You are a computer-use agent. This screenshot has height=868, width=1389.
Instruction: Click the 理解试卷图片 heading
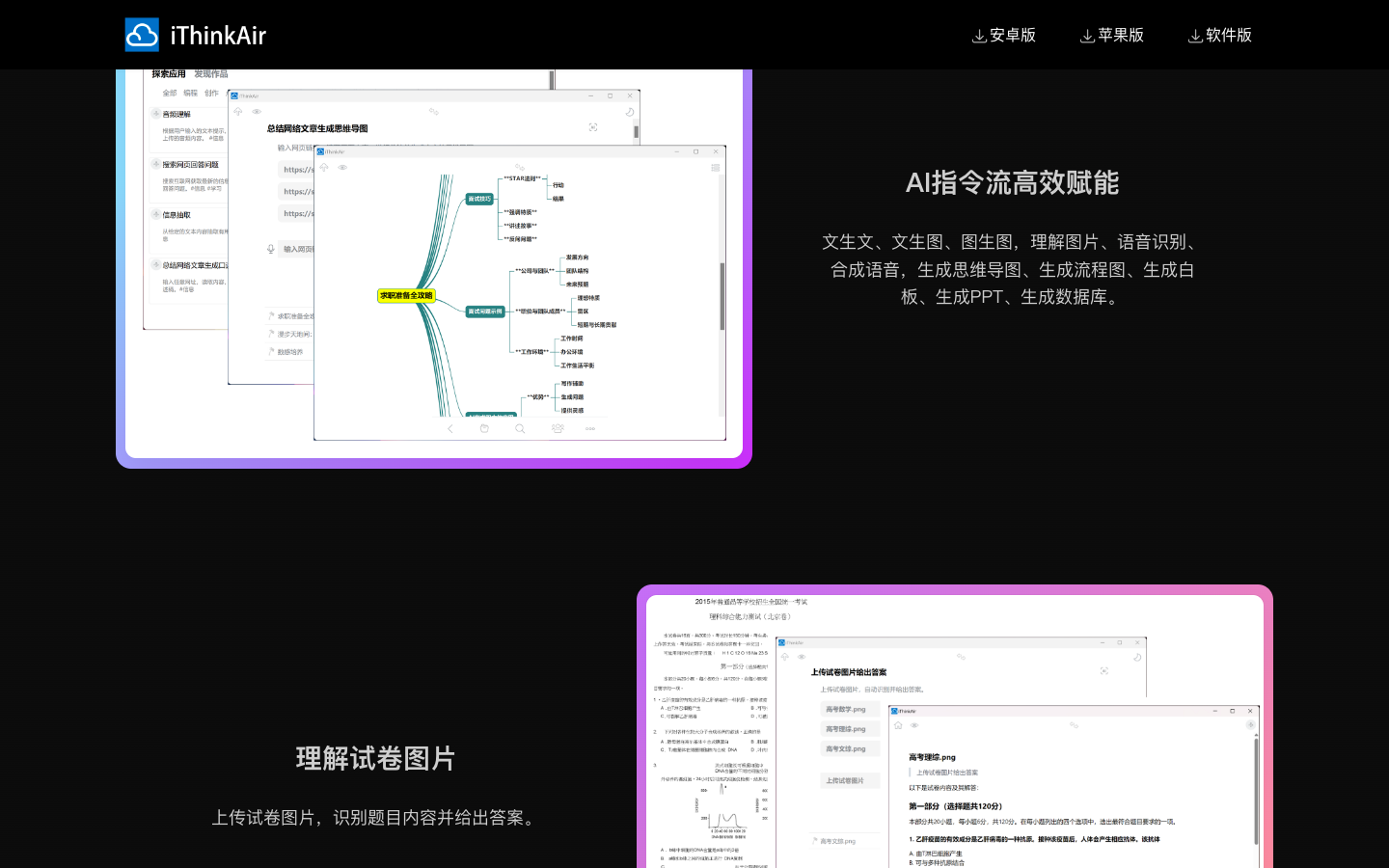375,759
